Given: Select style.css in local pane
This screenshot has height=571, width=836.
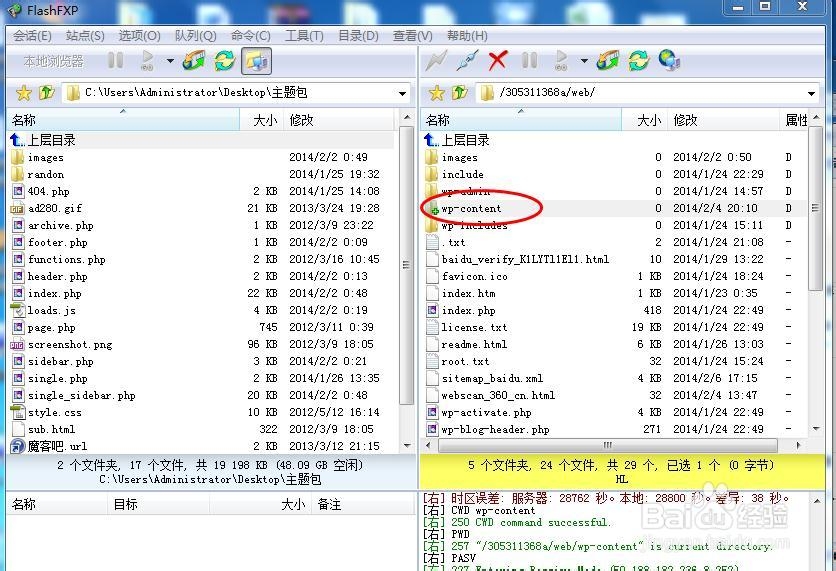Looking at the screenshot, I should pos(202,412).
